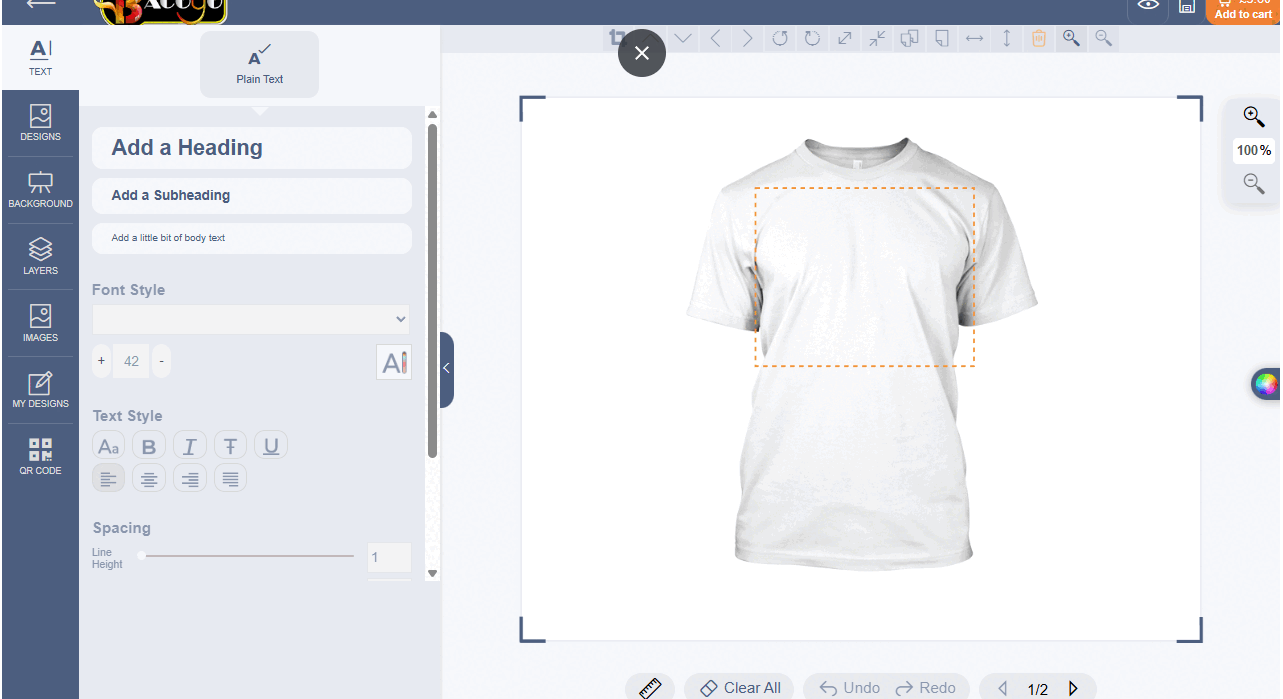Toggle underline text style

click(271, 446)
